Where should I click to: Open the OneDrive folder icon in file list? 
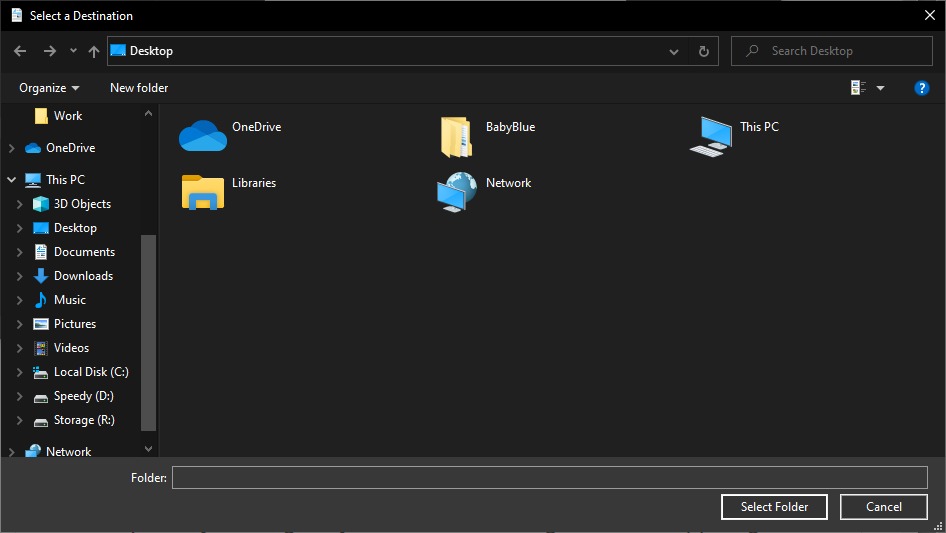point(203,135)
